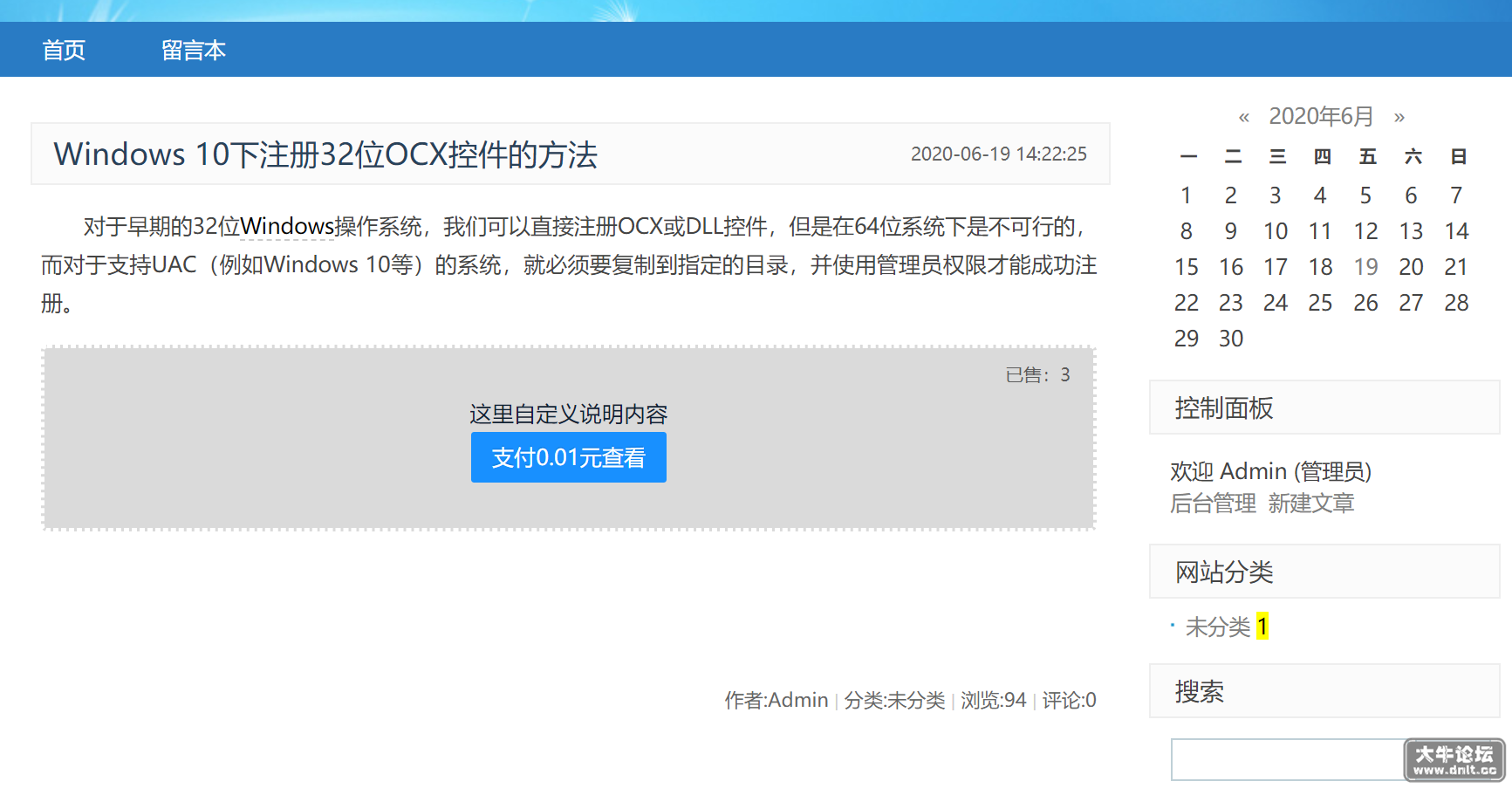Image resolution: width=1512 pixels, height=788 pixels.
Task: Select day 1 in the calendar
Action: coord(1186,195)
